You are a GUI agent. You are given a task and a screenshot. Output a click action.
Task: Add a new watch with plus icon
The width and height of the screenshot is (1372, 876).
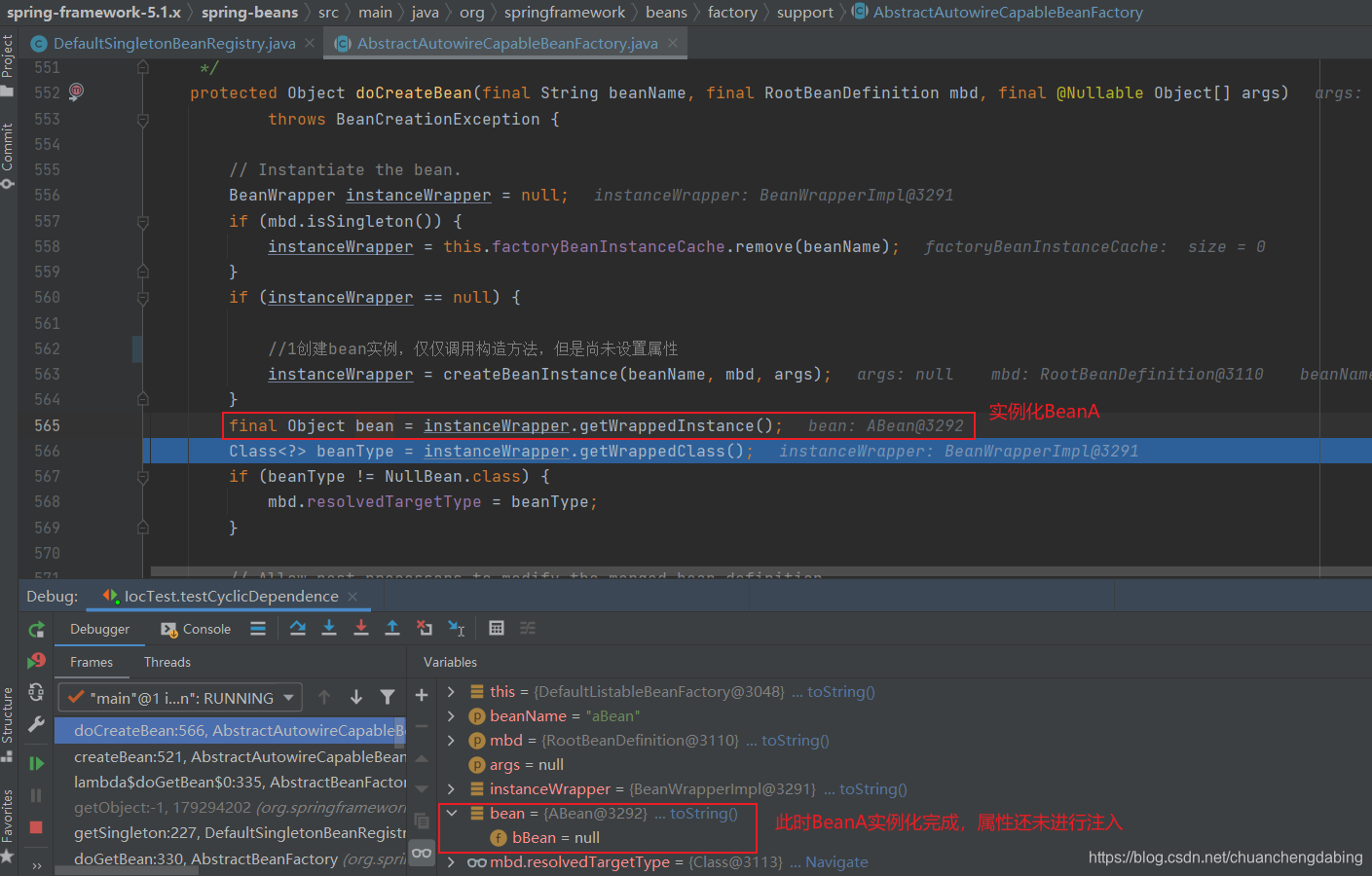tap(422, 695)
